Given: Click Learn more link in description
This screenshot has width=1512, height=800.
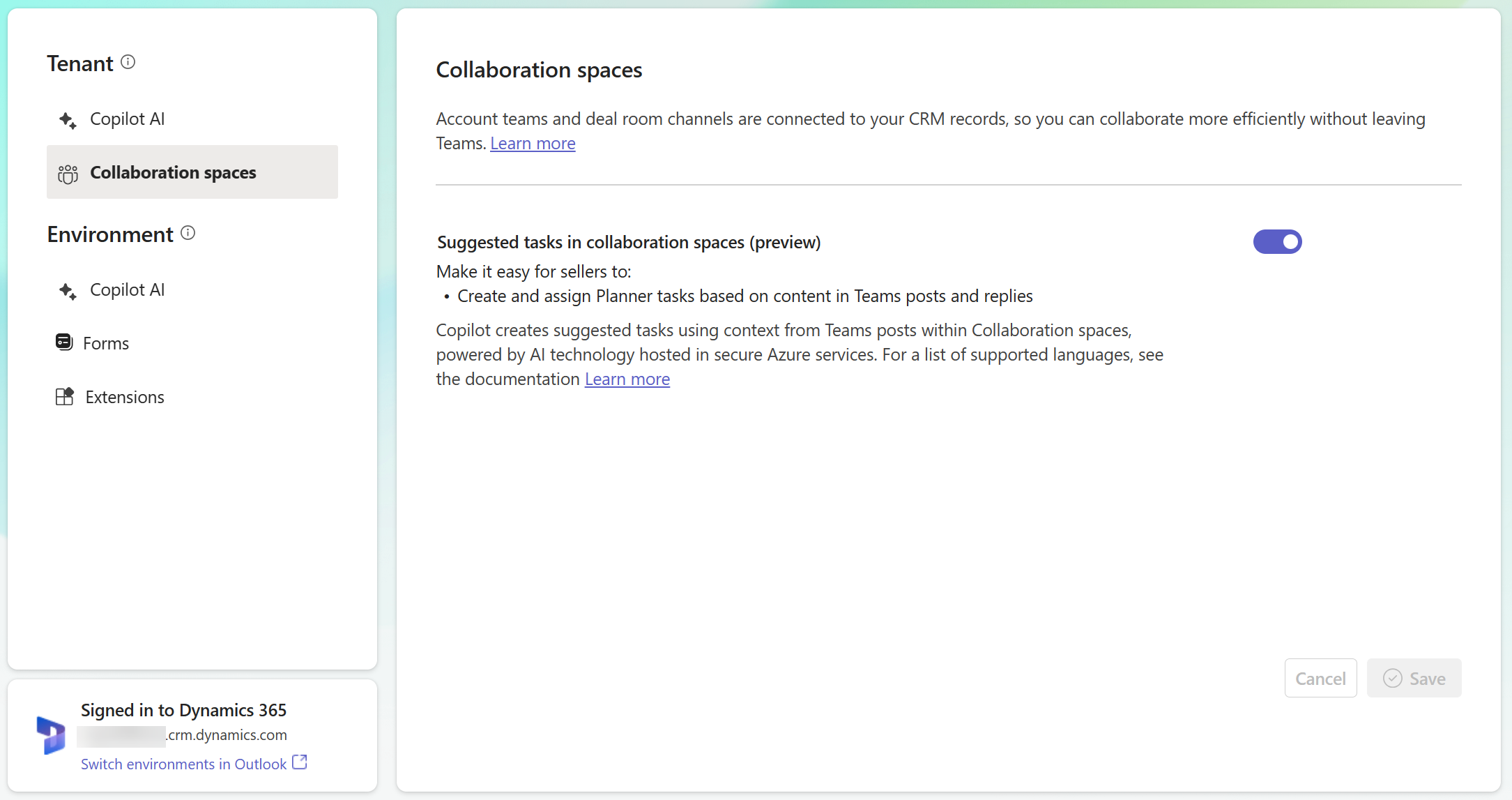Looking at the screenshot, I should [533, 143].
